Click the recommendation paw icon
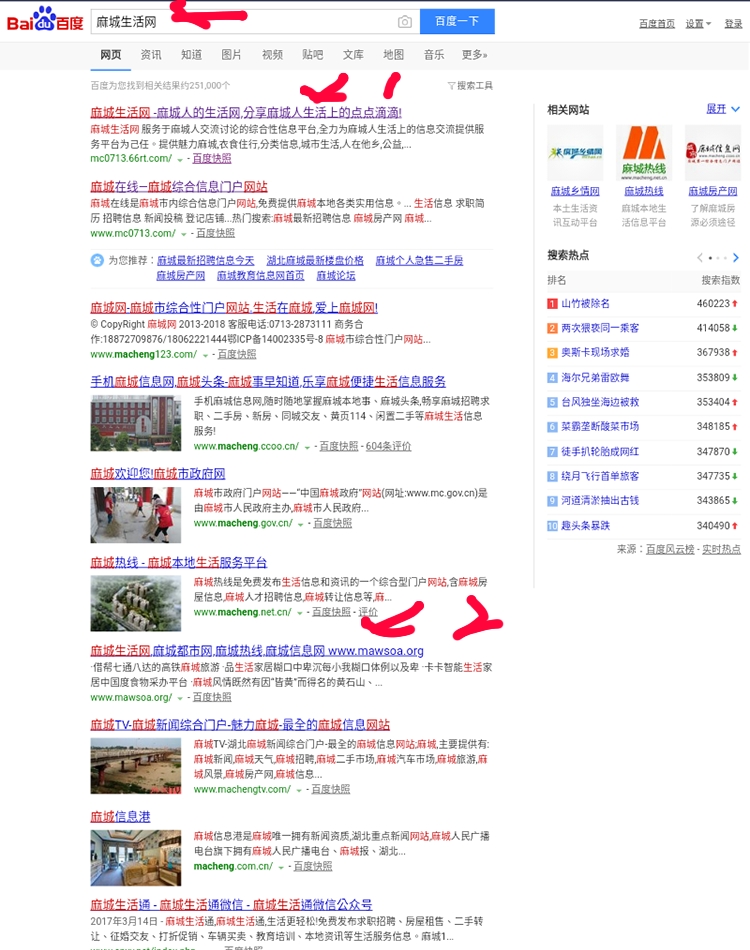This screenshot has width=750, height=950. (97, 261)
